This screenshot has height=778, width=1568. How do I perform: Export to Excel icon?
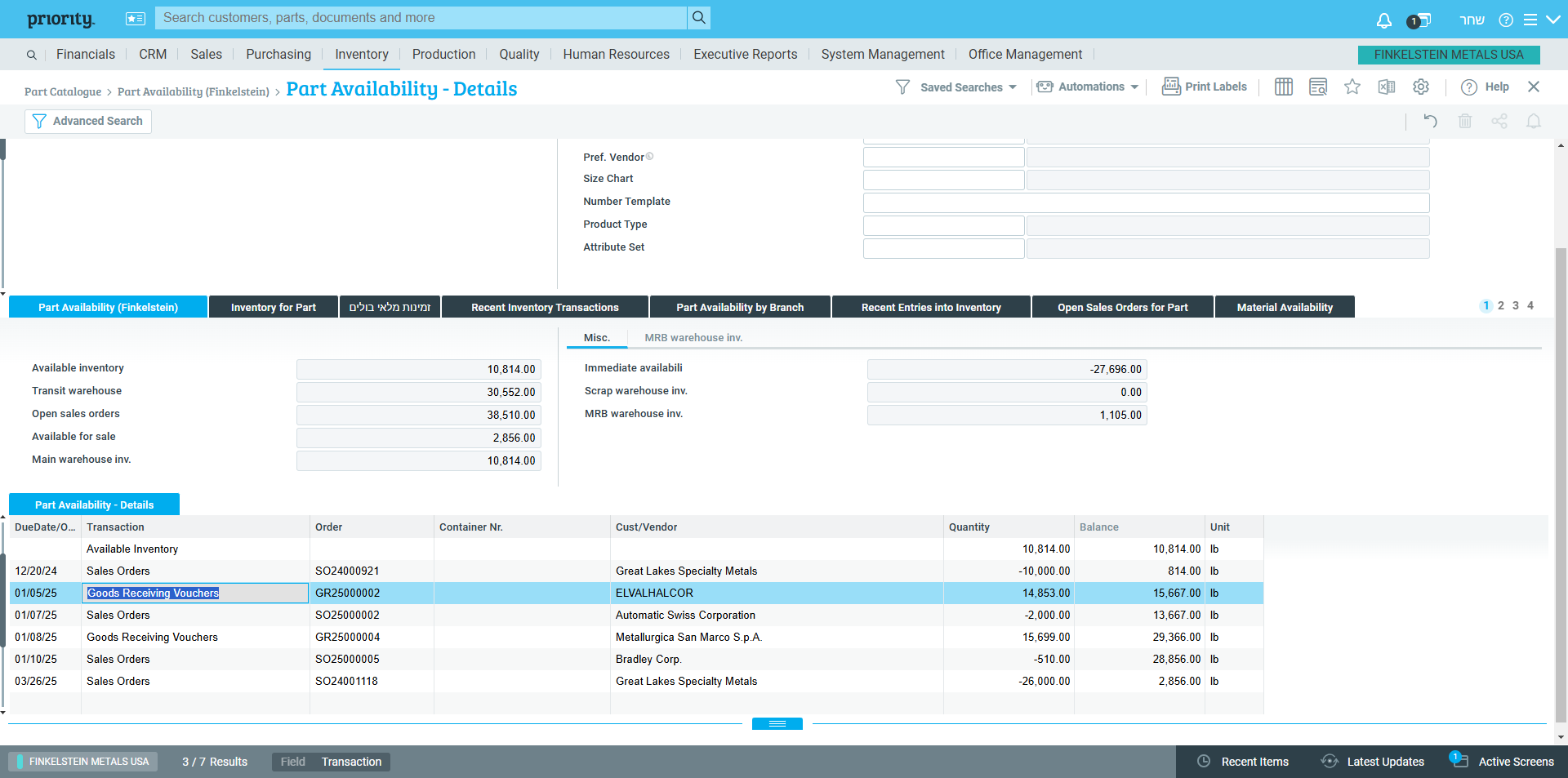point(1386,87)
